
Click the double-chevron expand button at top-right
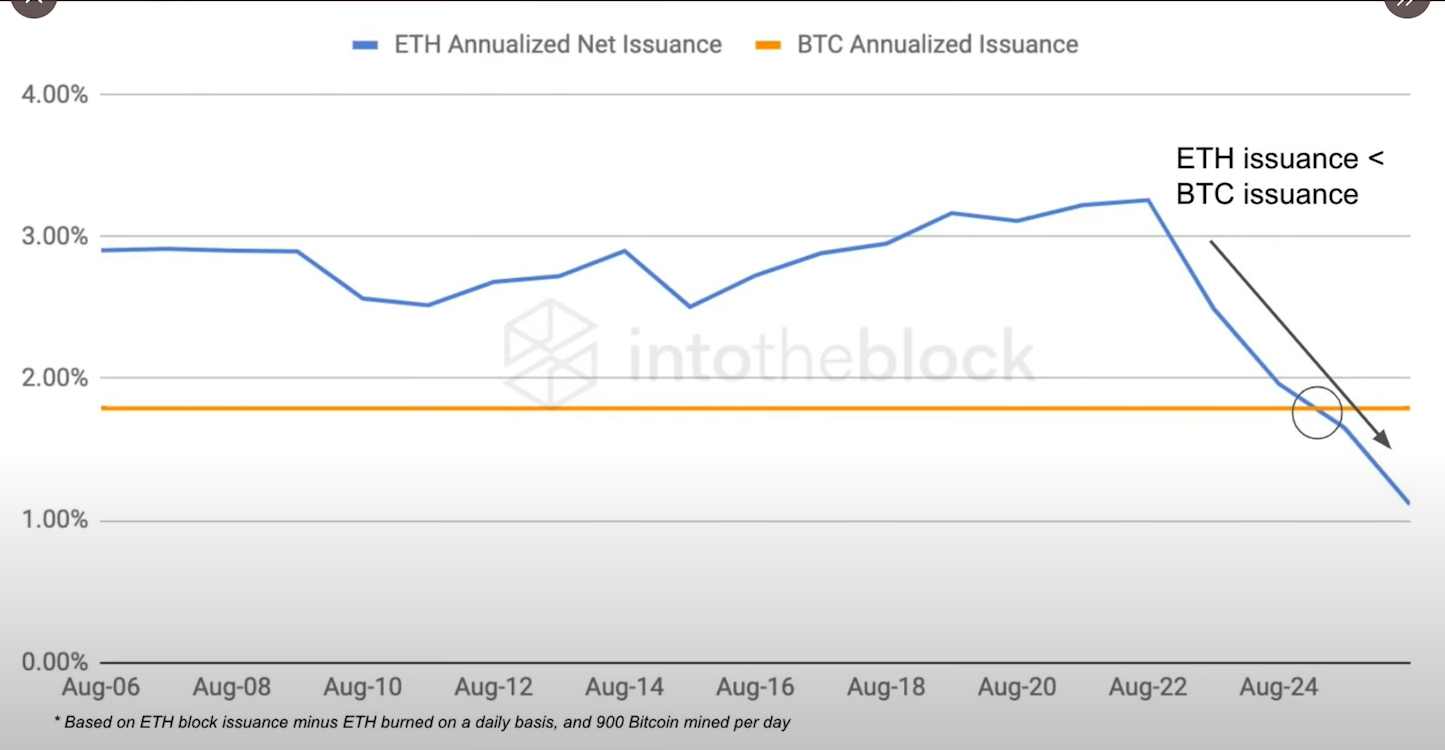click(x=1407, y=5)
